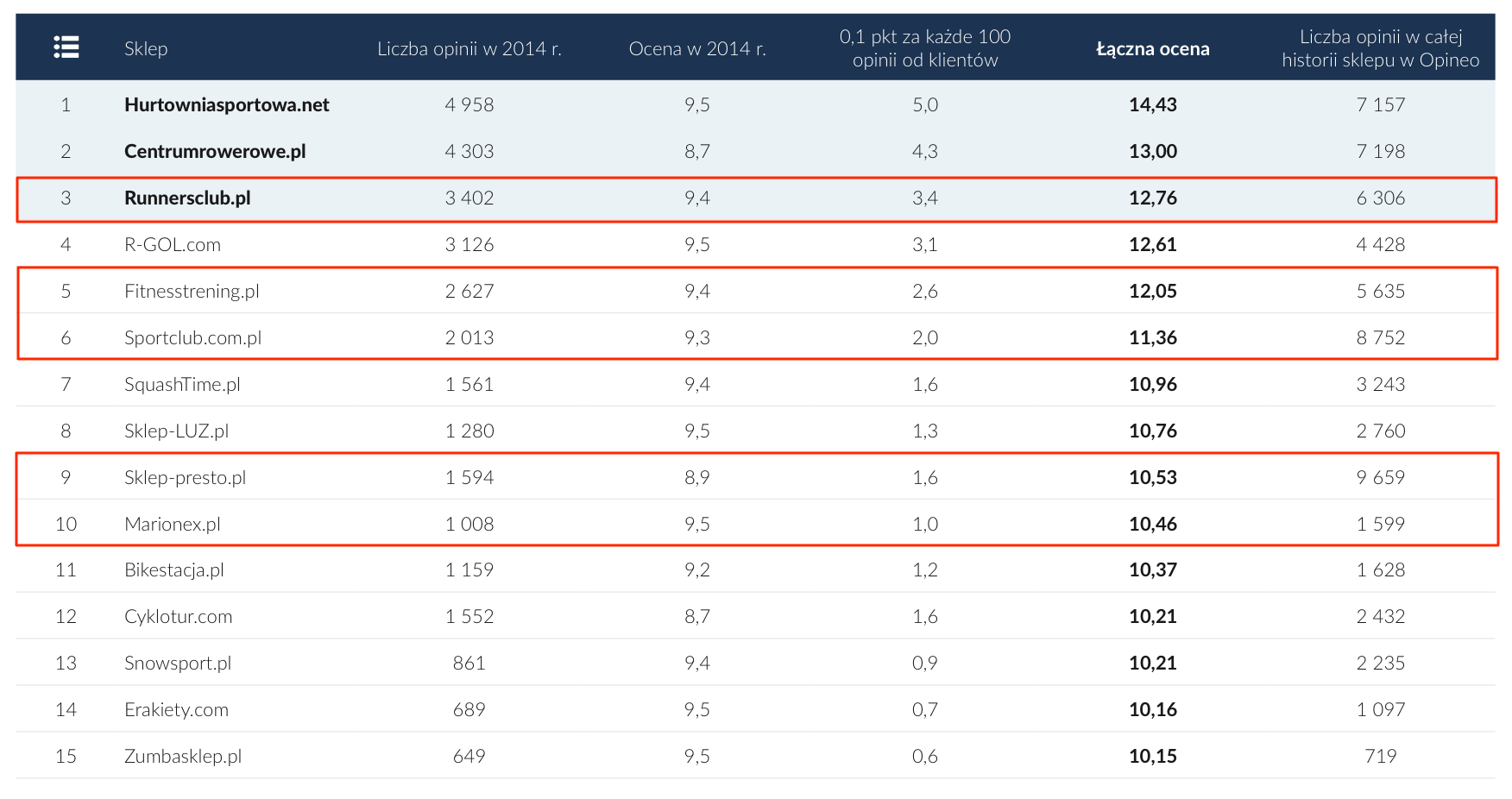Click the Runnersclub.pl shop name
1512x799 pixels.
pyautogui.click(x=187, y=198)
